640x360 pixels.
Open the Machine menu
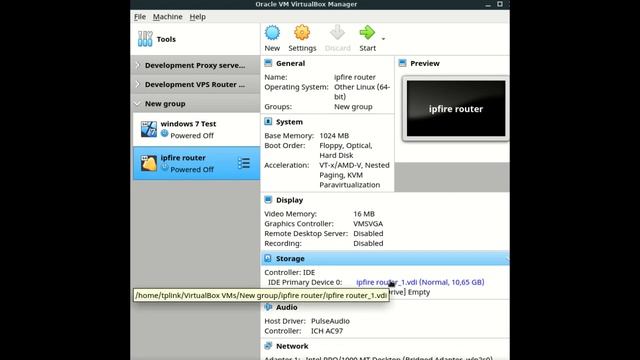pyautogui.click(x=167, y=17)
